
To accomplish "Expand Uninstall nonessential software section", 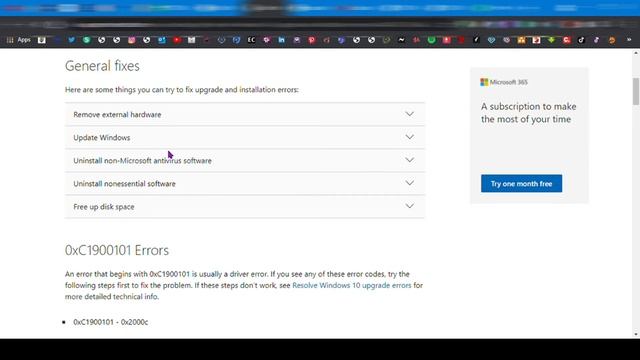I will click(244, 184).
